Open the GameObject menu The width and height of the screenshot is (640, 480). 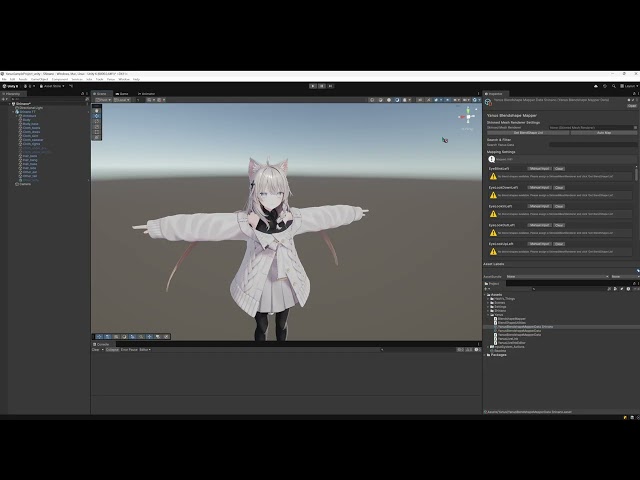point(40,79)
